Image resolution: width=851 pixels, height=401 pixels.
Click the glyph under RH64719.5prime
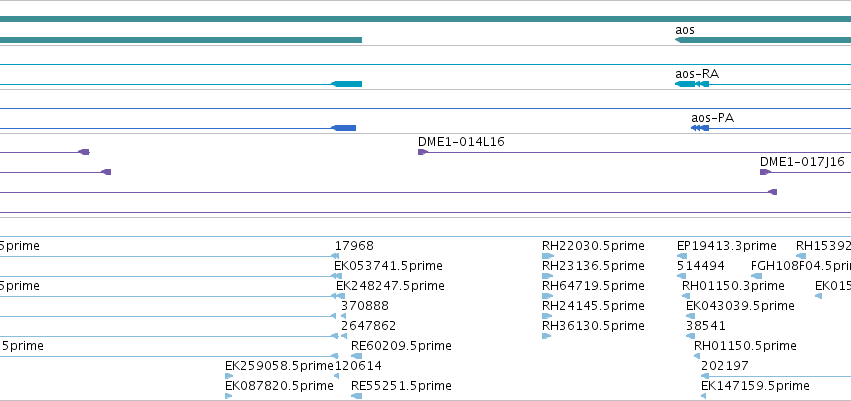coord(547,296)
